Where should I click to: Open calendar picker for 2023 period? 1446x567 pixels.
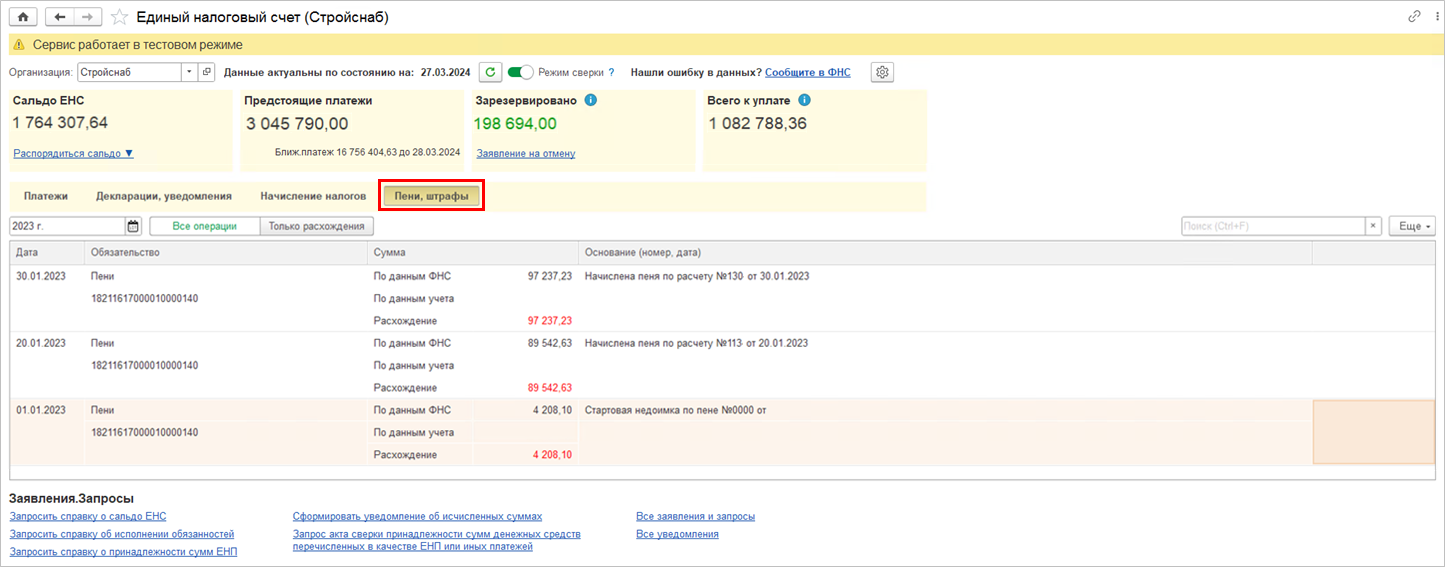tap(133, 226)
